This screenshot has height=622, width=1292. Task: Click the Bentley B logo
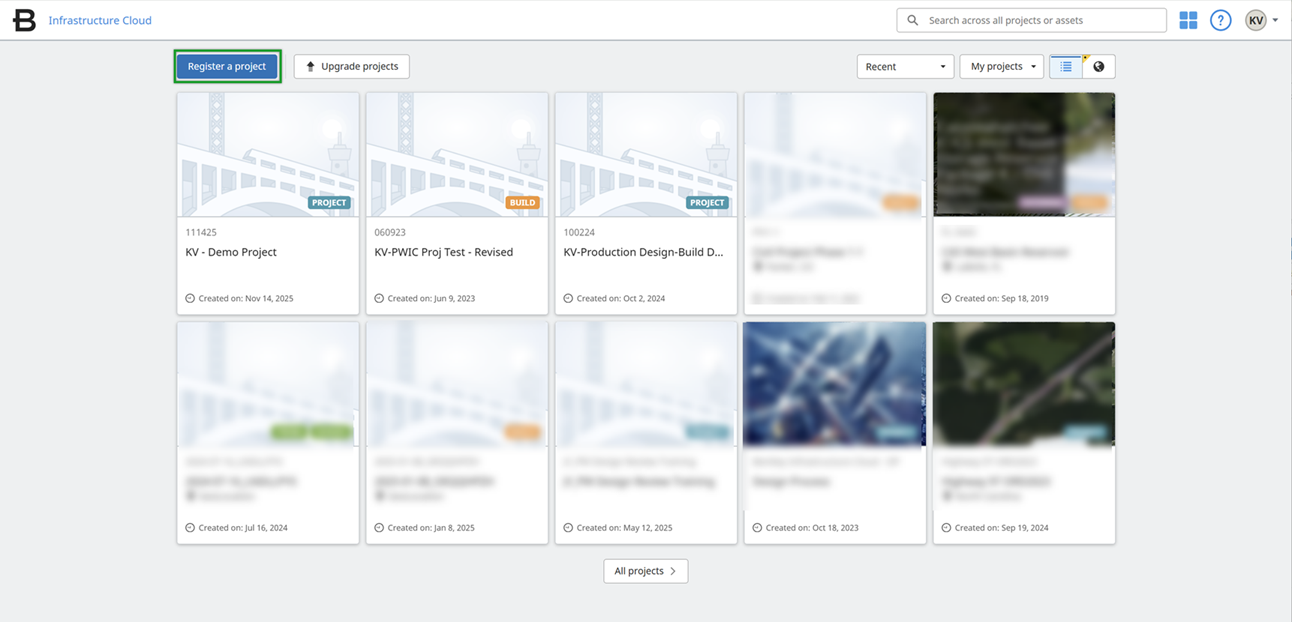tap(24, 20)
